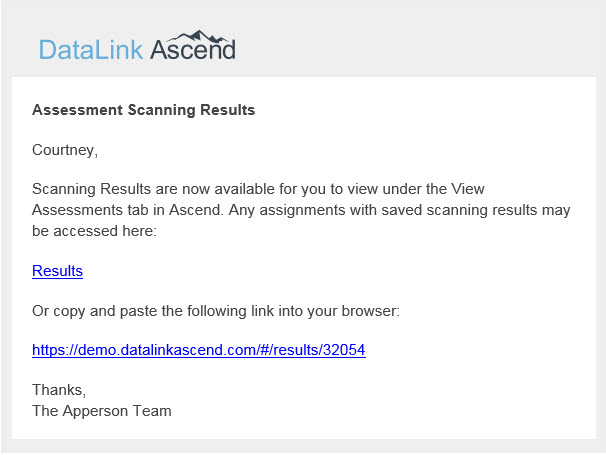The height and width of the screenshot is (455, 606).
Task: Click the mountain icon above Ascend logo
Action: point(205,35)
